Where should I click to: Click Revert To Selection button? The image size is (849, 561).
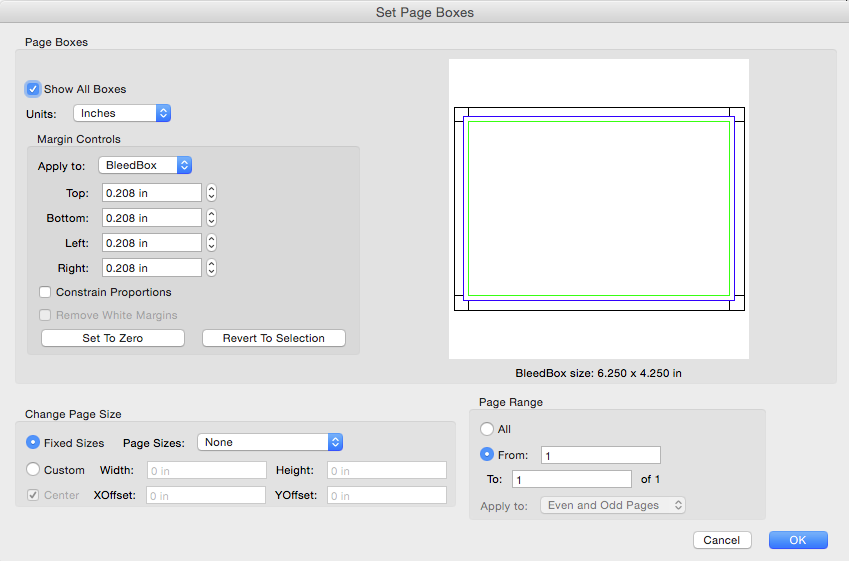273,338
